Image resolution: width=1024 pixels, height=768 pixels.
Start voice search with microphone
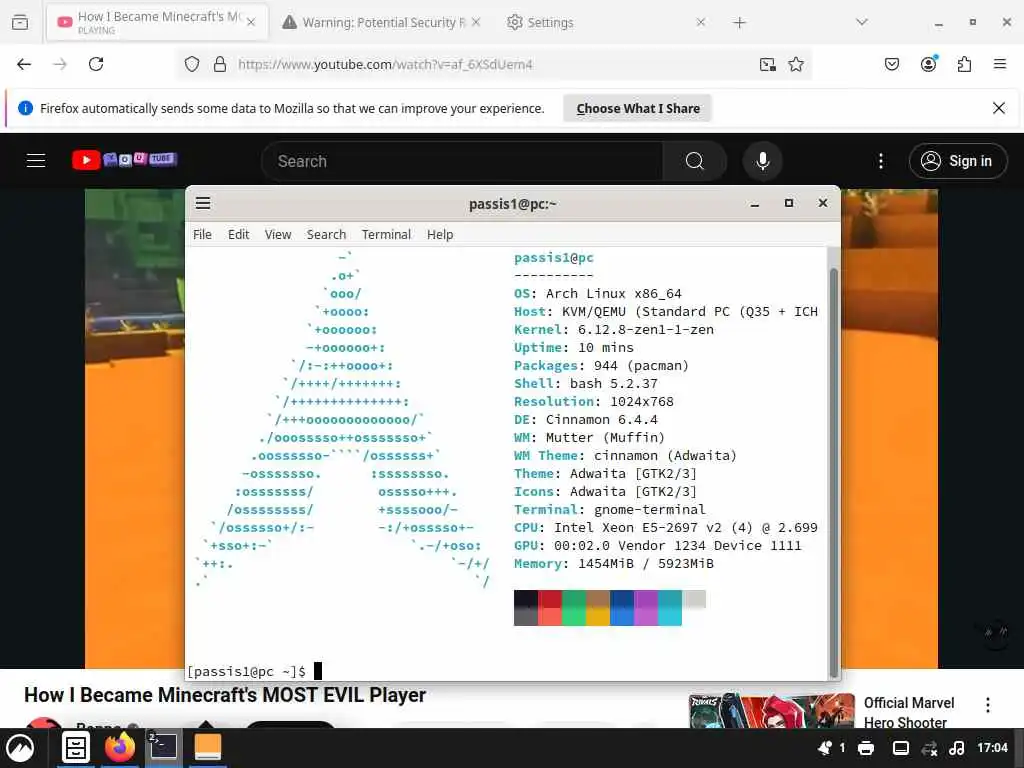[762, 161]
